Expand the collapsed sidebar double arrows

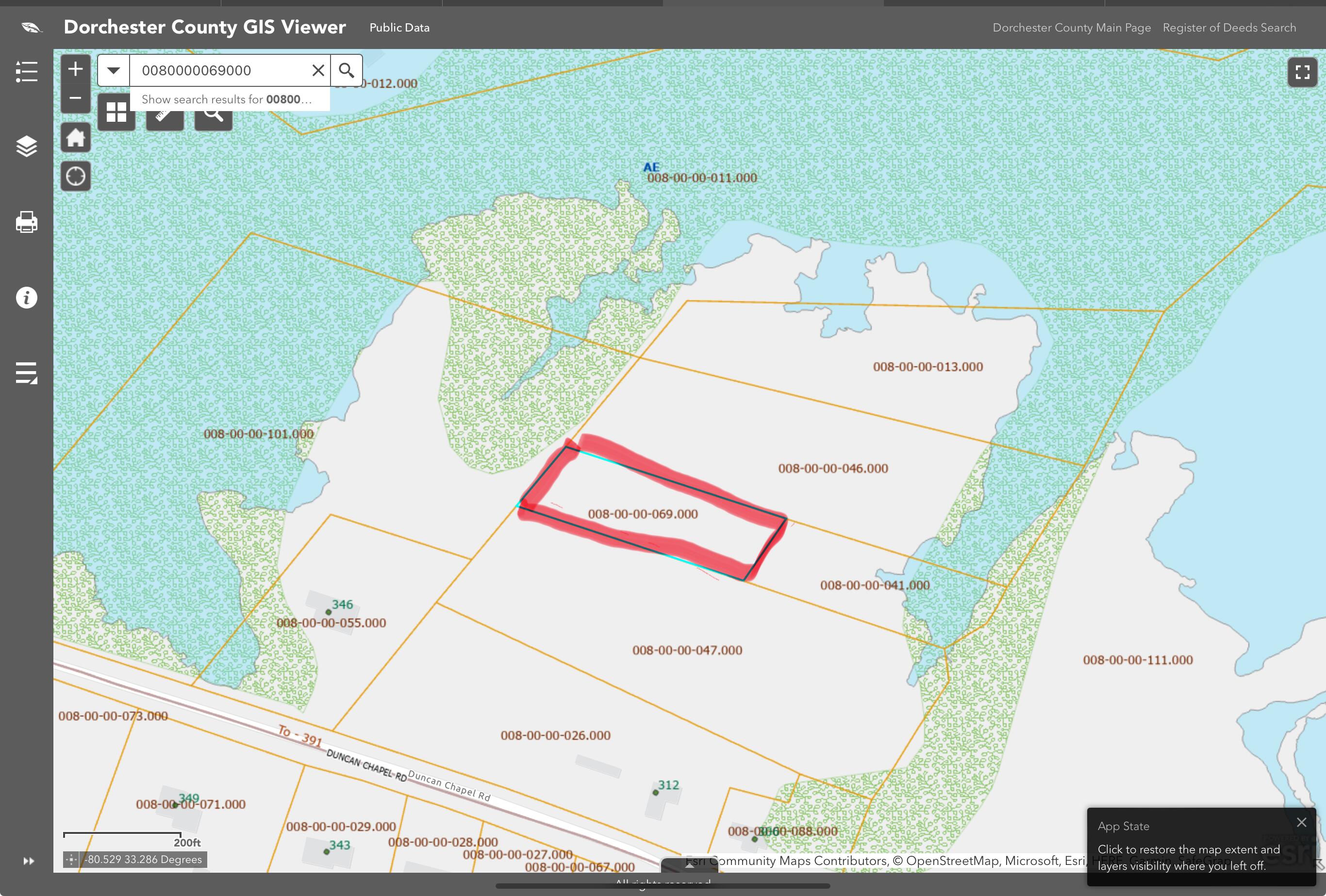(x=29, y=861)
